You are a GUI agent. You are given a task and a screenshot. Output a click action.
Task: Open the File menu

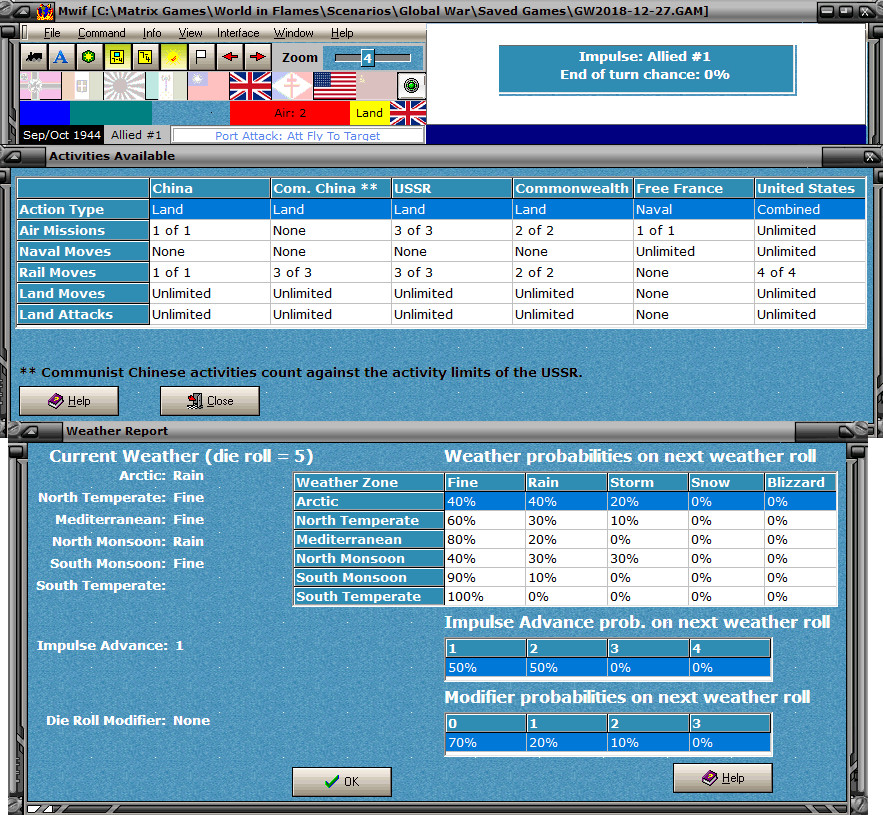click(52, 33)
